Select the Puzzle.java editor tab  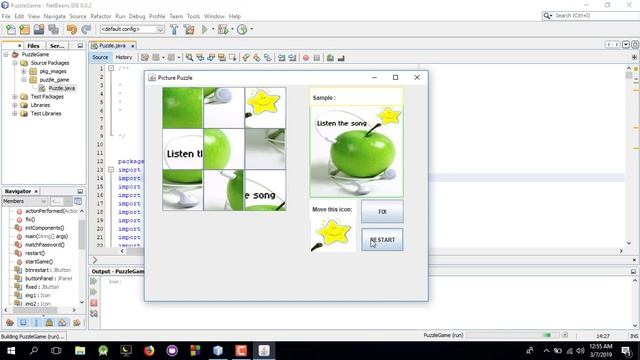pyautogui.click(x=112, y=46)
